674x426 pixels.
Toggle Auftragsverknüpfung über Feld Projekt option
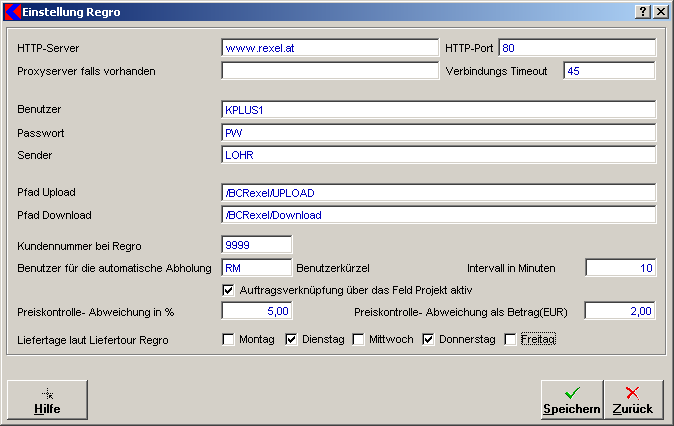(x=229, y=290)
